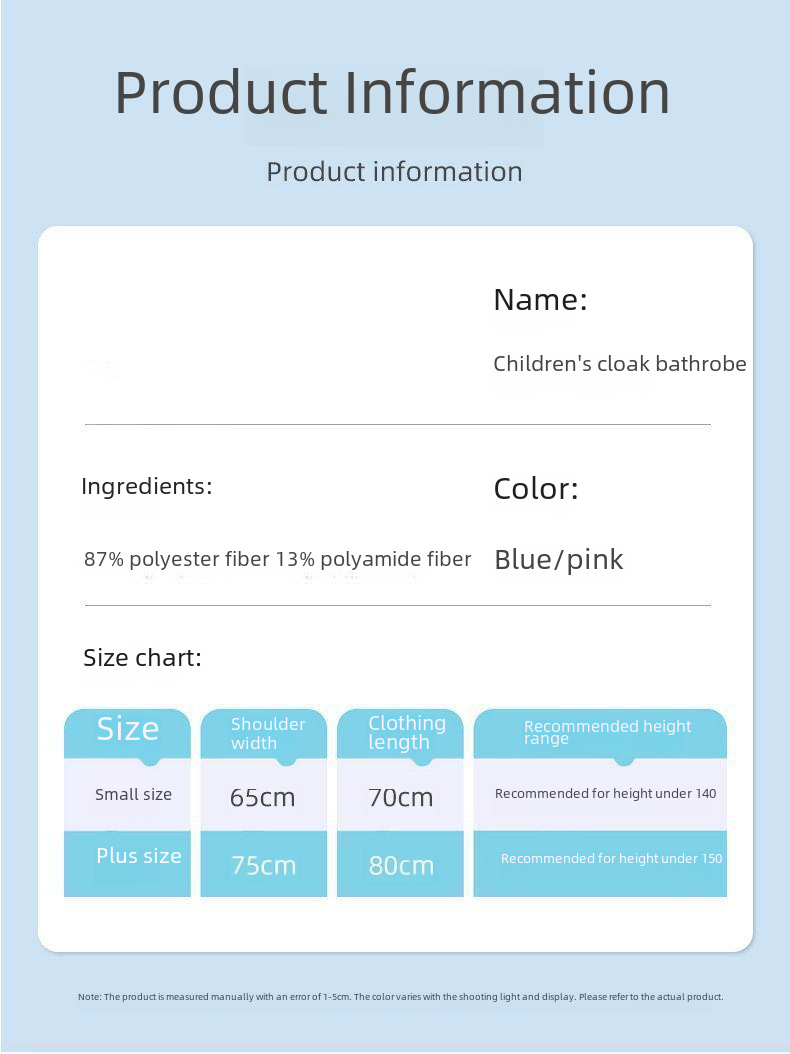Click the Name: label
The width and height of the screenshot is (790, 1054).
[x=540, y=300]
